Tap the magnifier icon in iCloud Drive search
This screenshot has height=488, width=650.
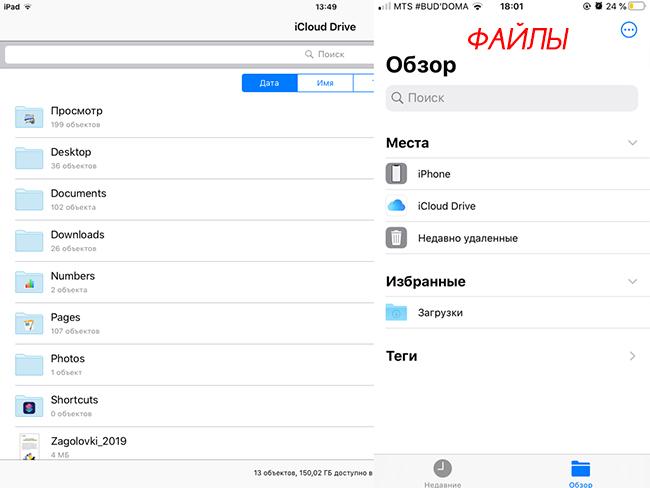pyautogui.click(x=309, y=54)
